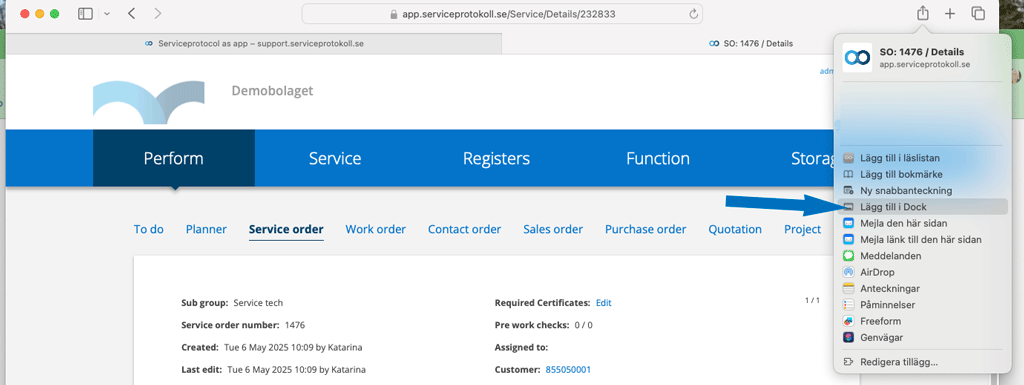Click the 1 / 1 page counter
Image resolution: width=1024 pixels, height=385 pixels.
(812, 301)
